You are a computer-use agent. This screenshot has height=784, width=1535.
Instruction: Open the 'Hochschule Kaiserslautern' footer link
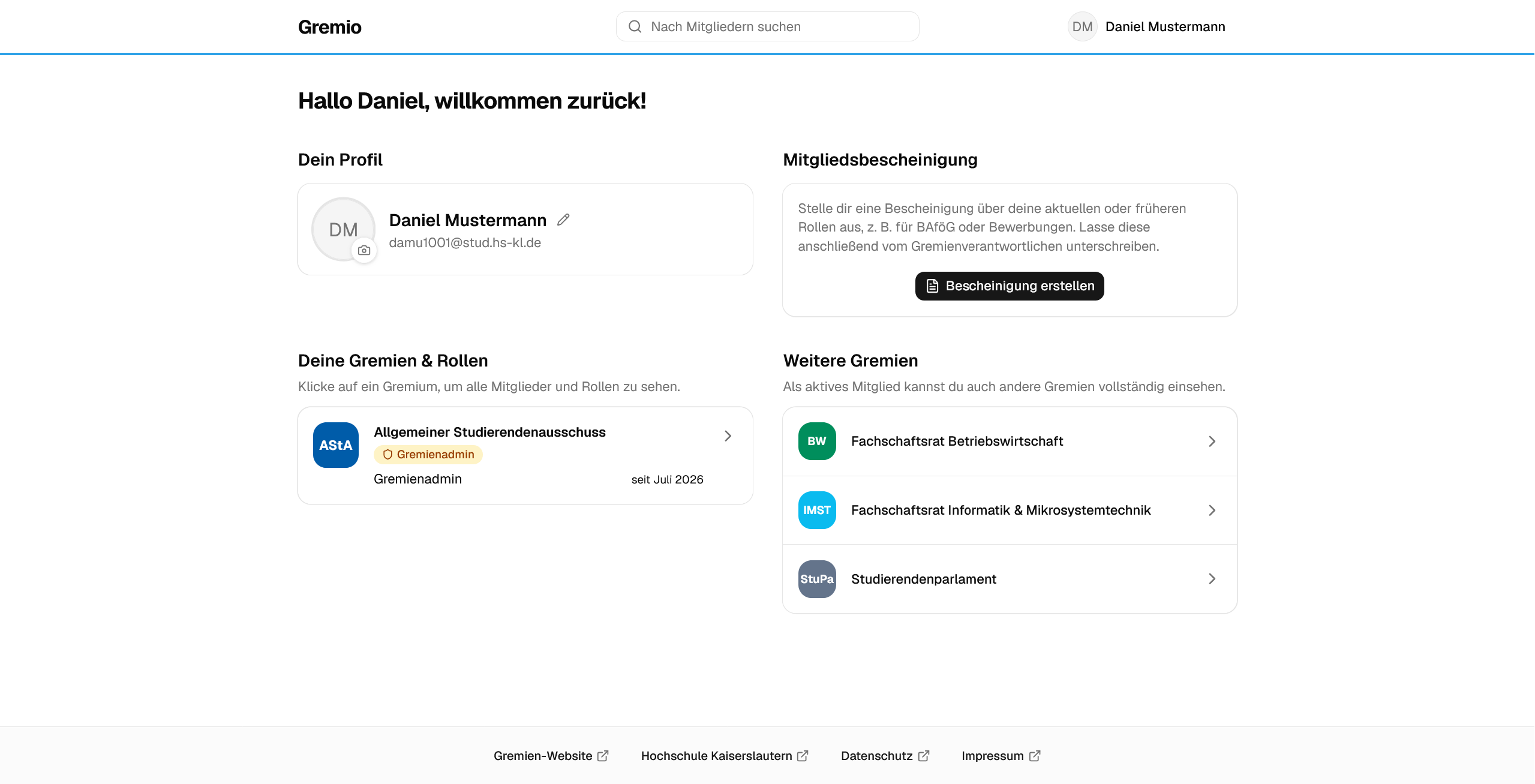(x=725, y=756)
